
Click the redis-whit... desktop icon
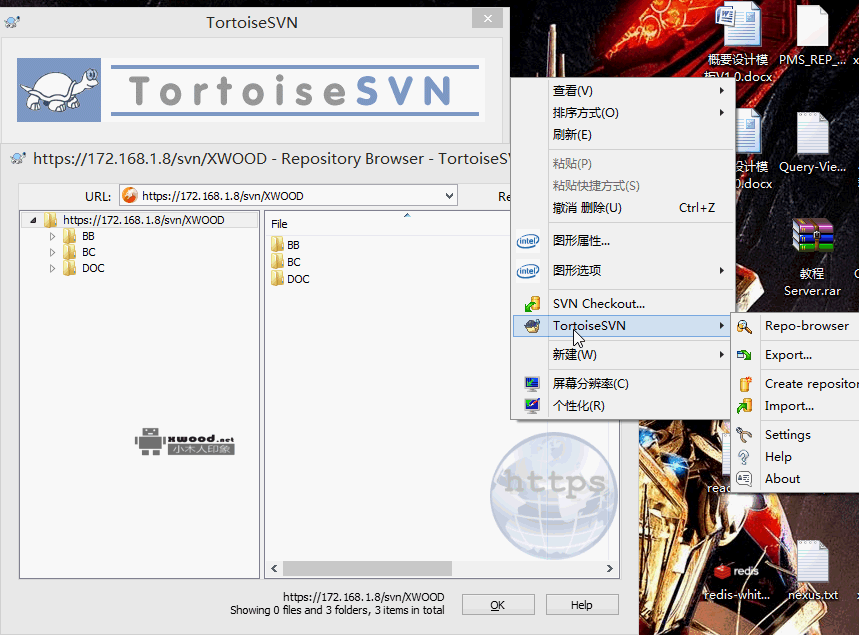click(734, 570)
